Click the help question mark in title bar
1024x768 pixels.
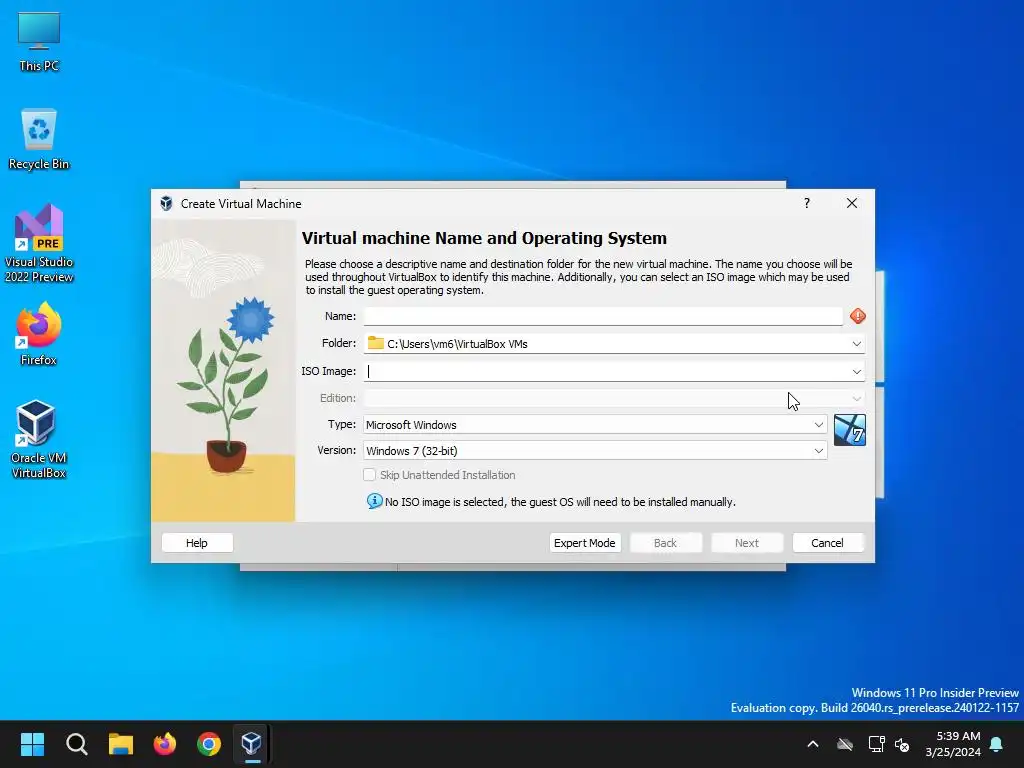[807, 203]
